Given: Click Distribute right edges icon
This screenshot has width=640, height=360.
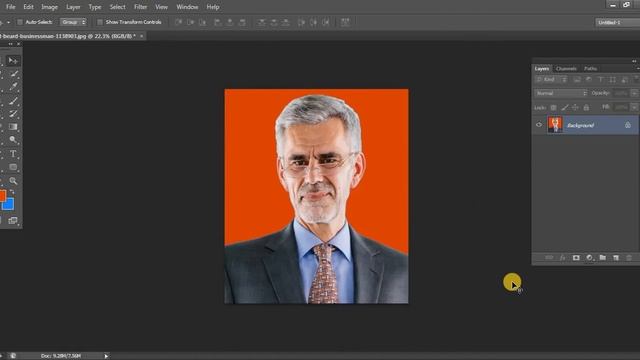Looking at the screenshot, I should (326, 22).
